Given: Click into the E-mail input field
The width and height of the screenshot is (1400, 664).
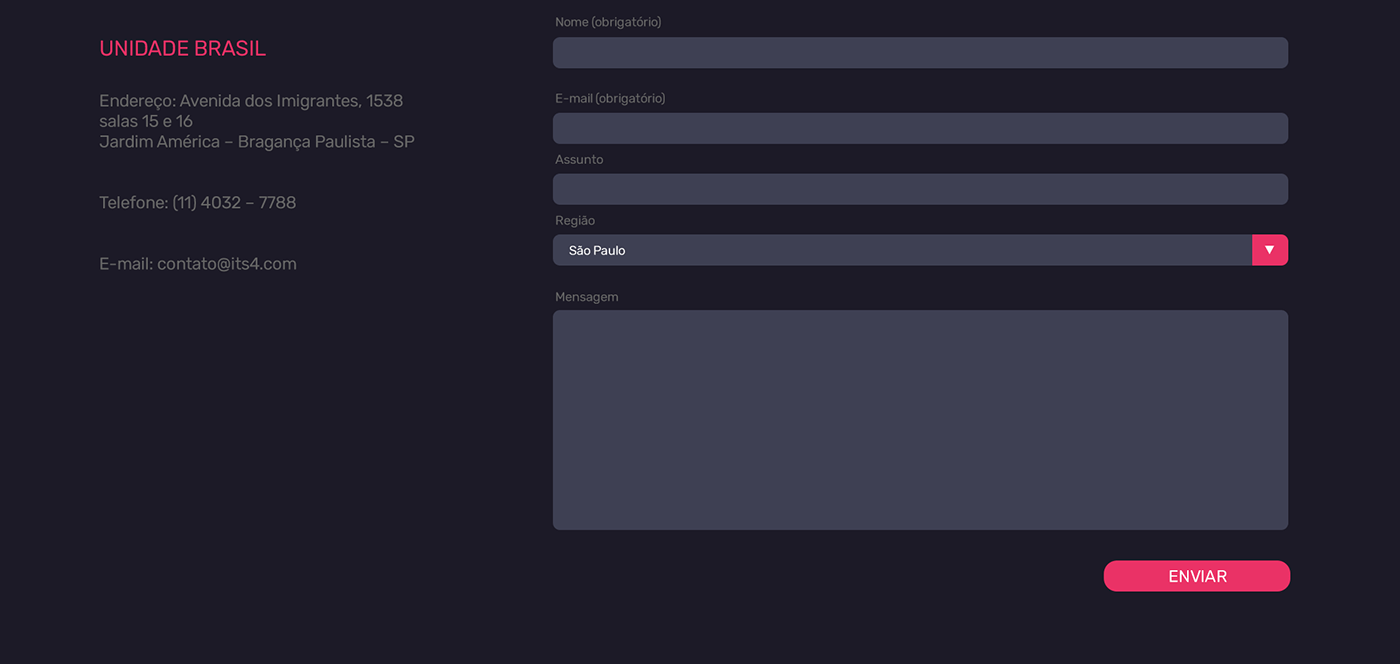Looking at the screenshot, I should (x=920, y=129).
